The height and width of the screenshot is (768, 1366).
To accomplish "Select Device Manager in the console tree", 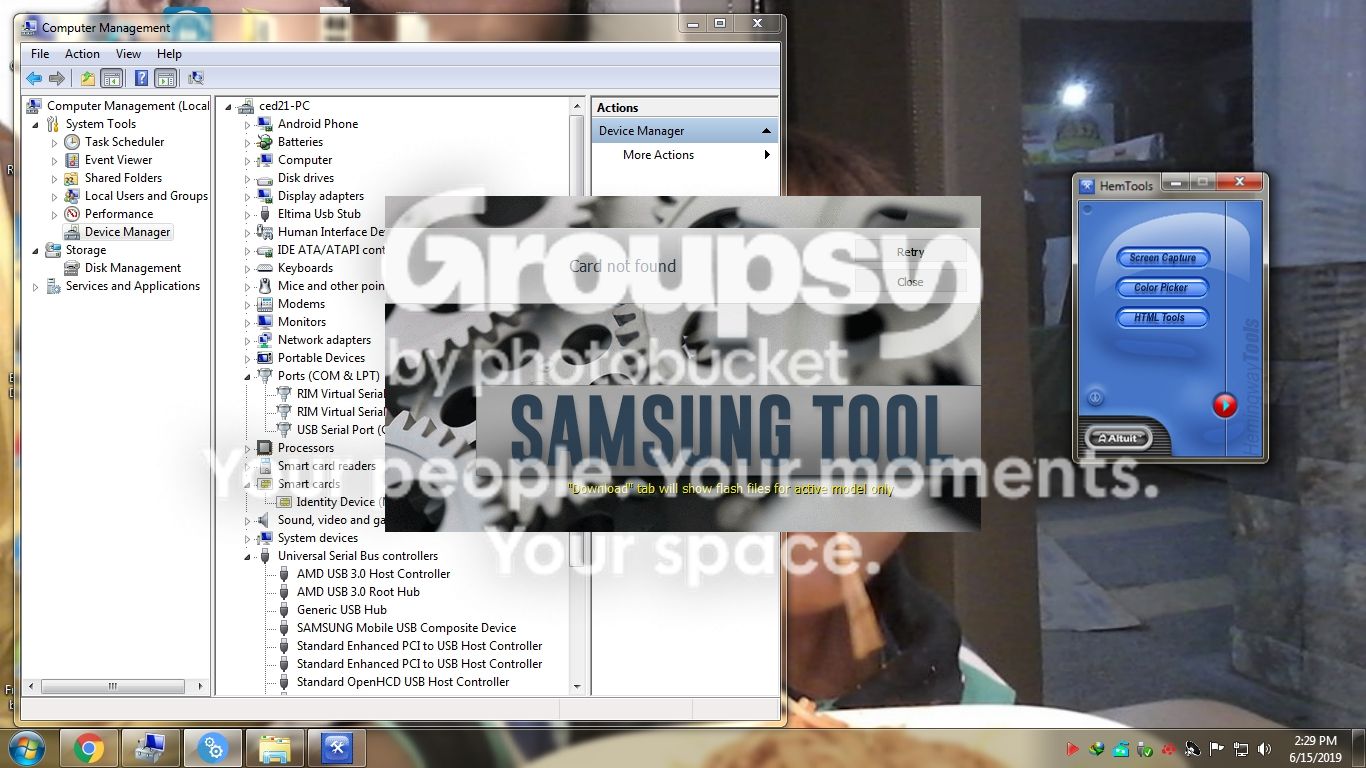I will [x=128, y=232].
